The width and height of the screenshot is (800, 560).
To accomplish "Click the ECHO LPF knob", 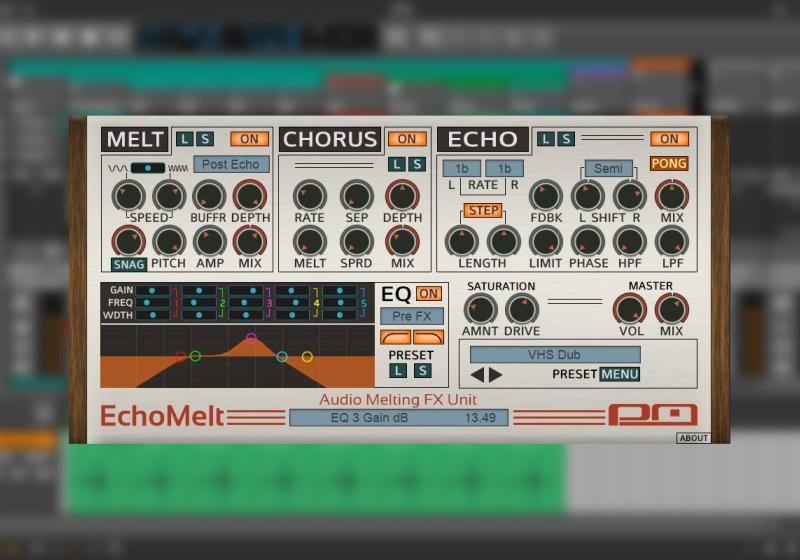I will pos(672,241).
